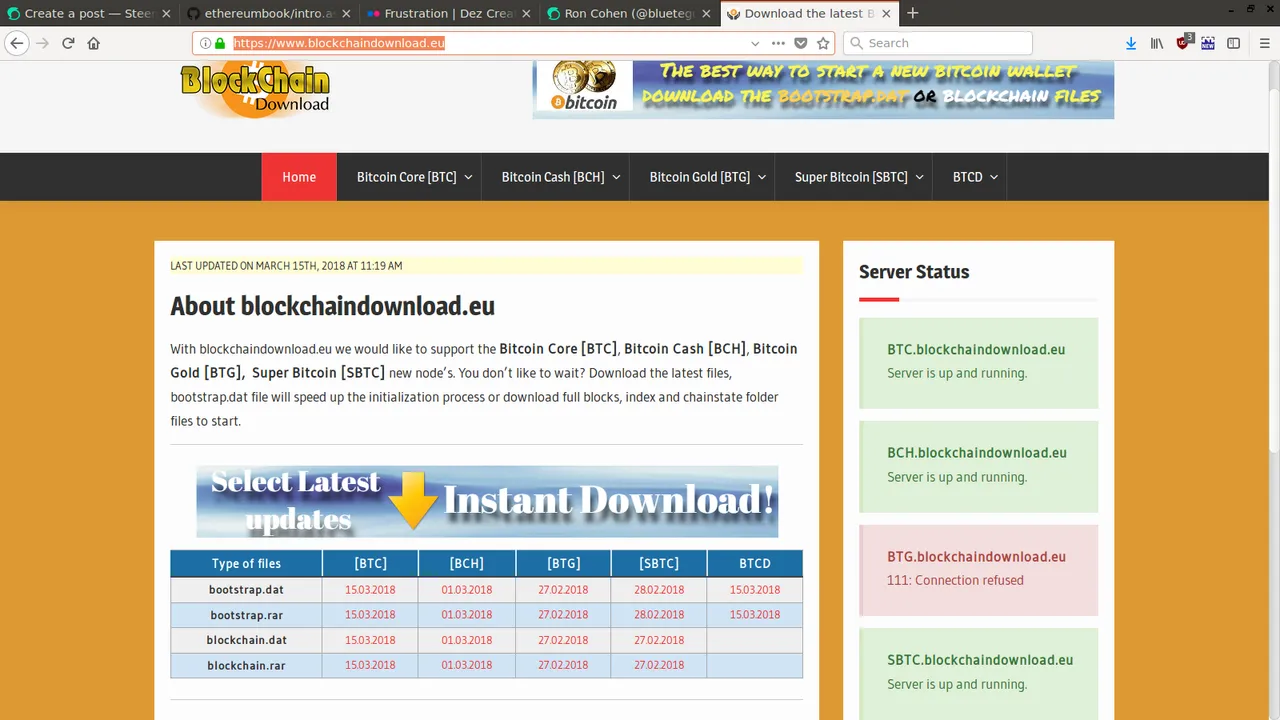Go back with the browser back arrow
Image resolution: width=1280 pixels, height=720 pixels.
[17, 43]
